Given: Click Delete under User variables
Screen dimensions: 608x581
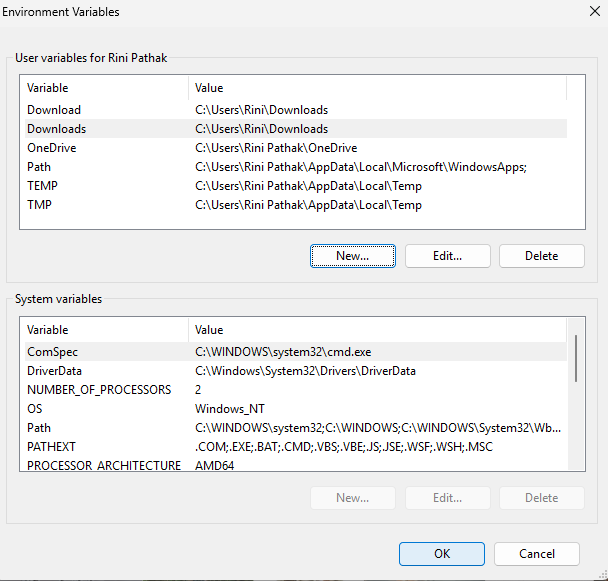Looking at the screenshot, I should pyautogui.click(x=541, y=255).
